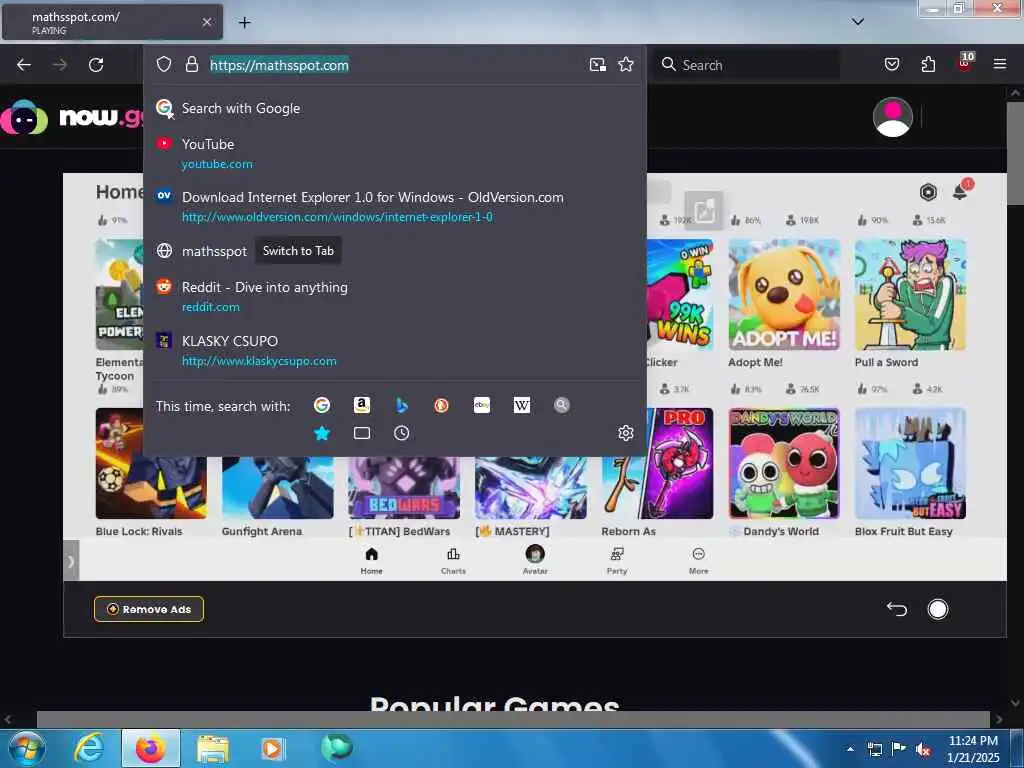The height and width of the screenshot is (768, 1024).
Task: Search history with the clock icon
Action: point(402,433)
